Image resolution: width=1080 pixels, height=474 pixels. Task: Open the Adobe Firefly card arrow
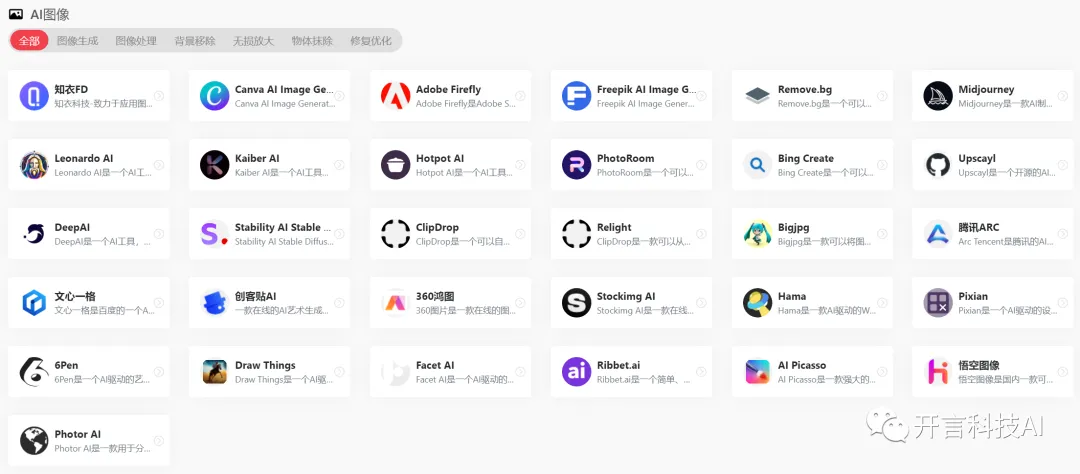(520, 96)
